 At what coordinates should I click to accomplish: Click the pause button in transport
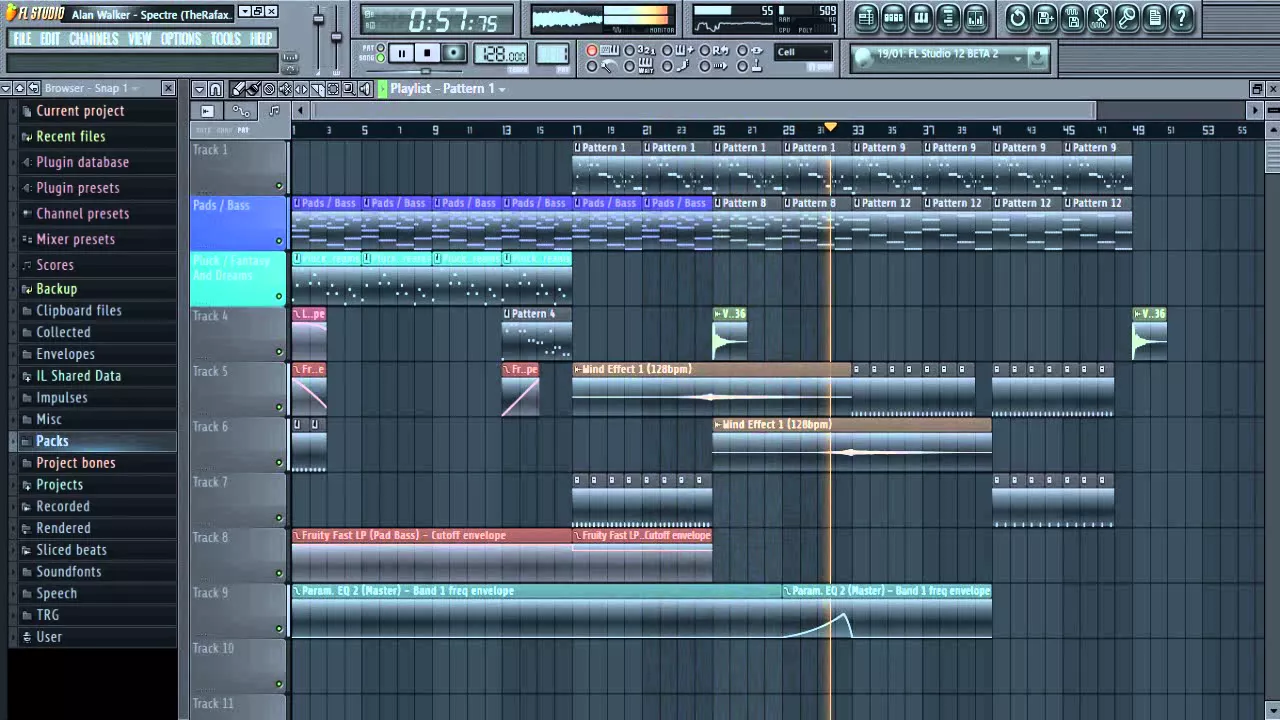(401, 53)
